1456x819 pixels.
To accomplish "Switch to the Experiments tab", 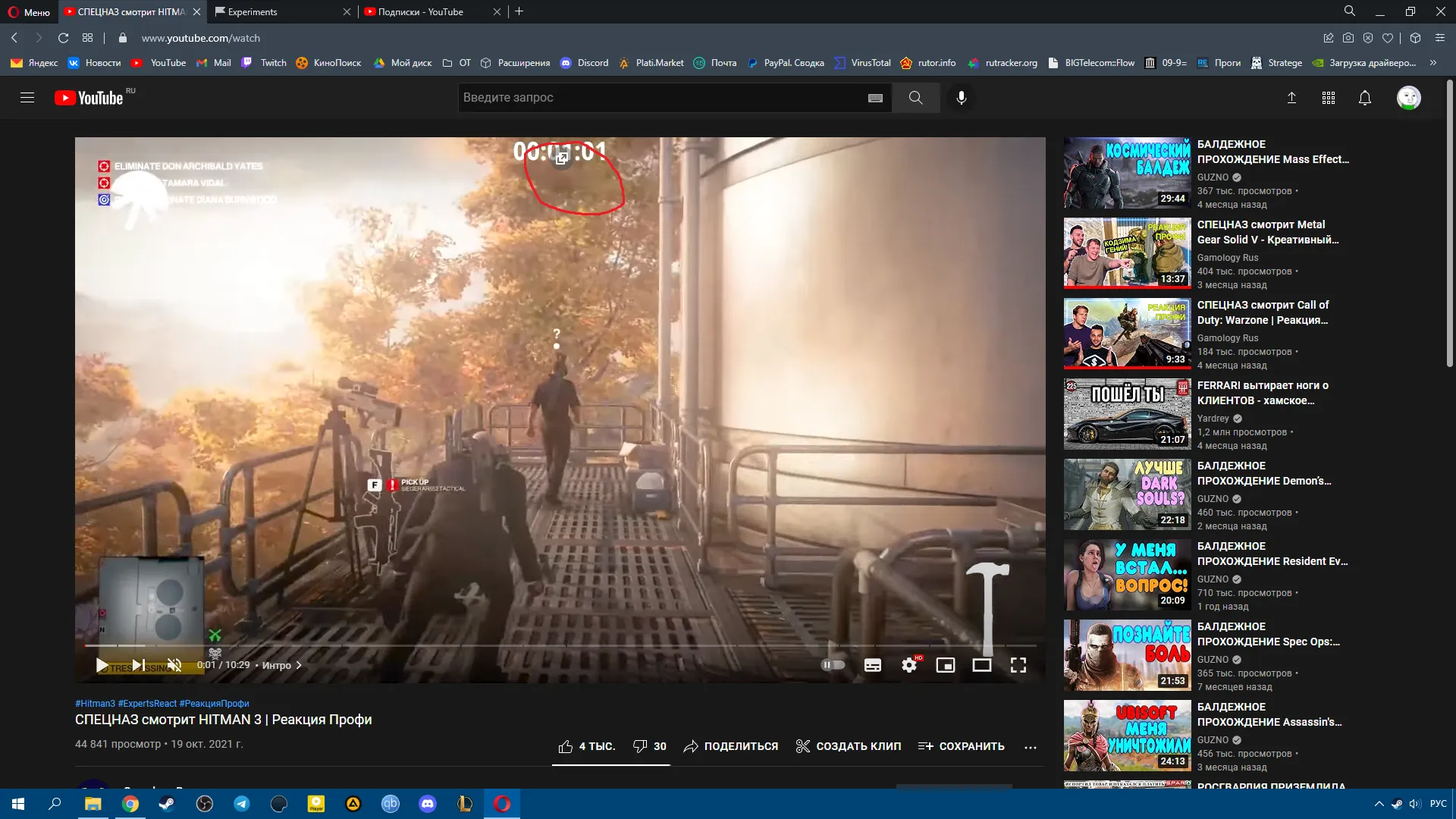I will (x=283, y=11).
